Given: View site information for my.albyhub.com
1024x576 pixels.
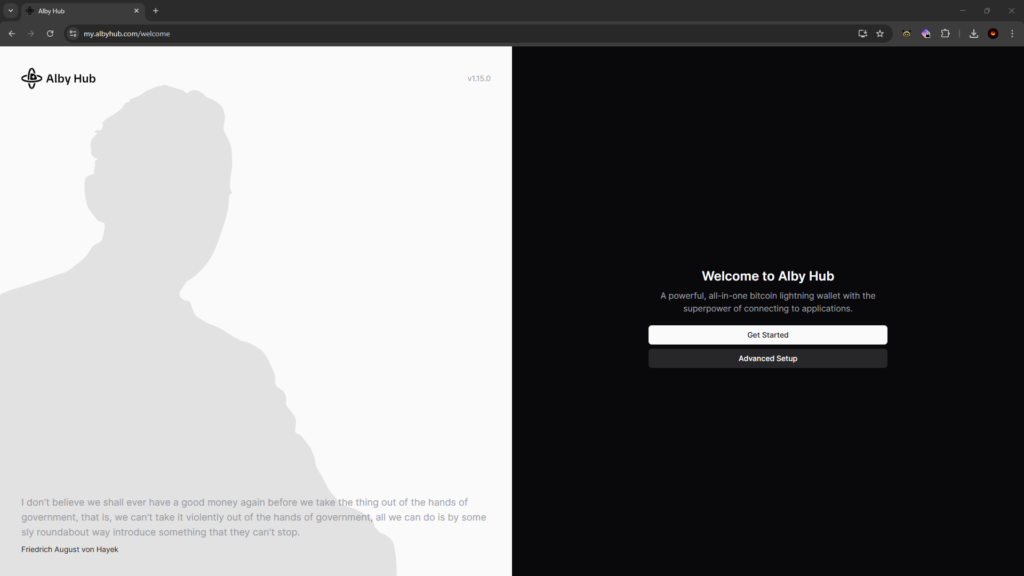Looking at the screenshot, I should (x=72, y=33).
